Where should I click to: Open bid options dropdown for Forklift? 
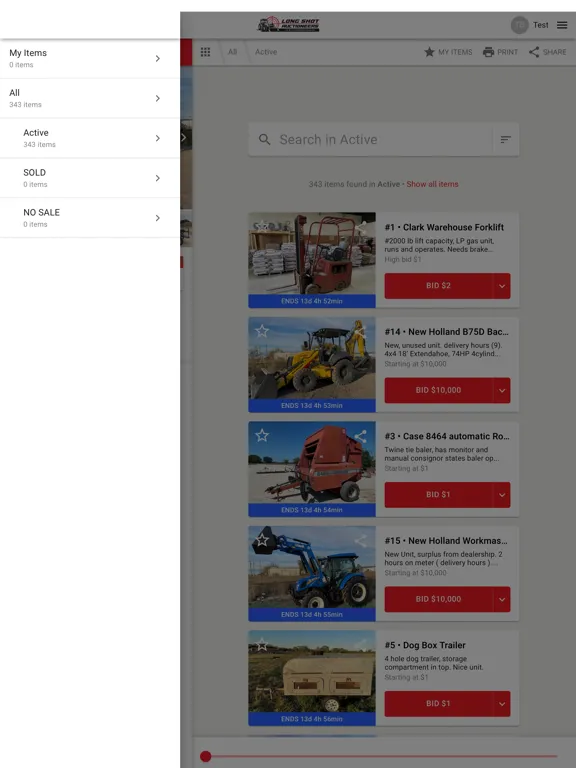click(x=502, y=286)
